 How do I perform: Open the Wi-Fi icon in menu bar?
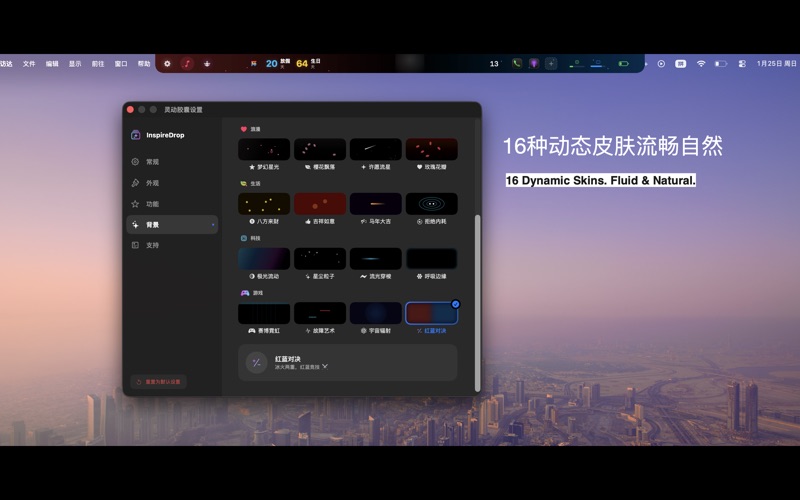701,63
